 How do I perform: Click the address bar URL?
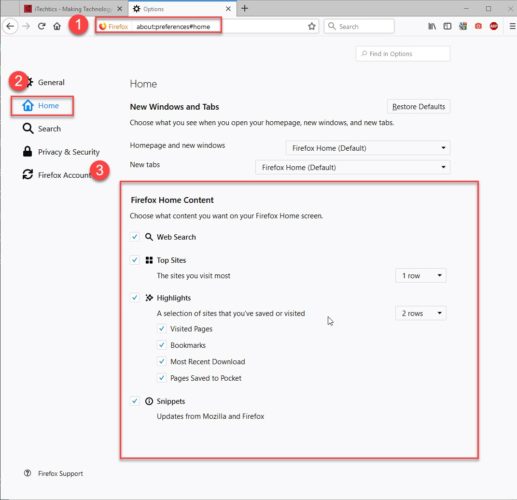173,27
